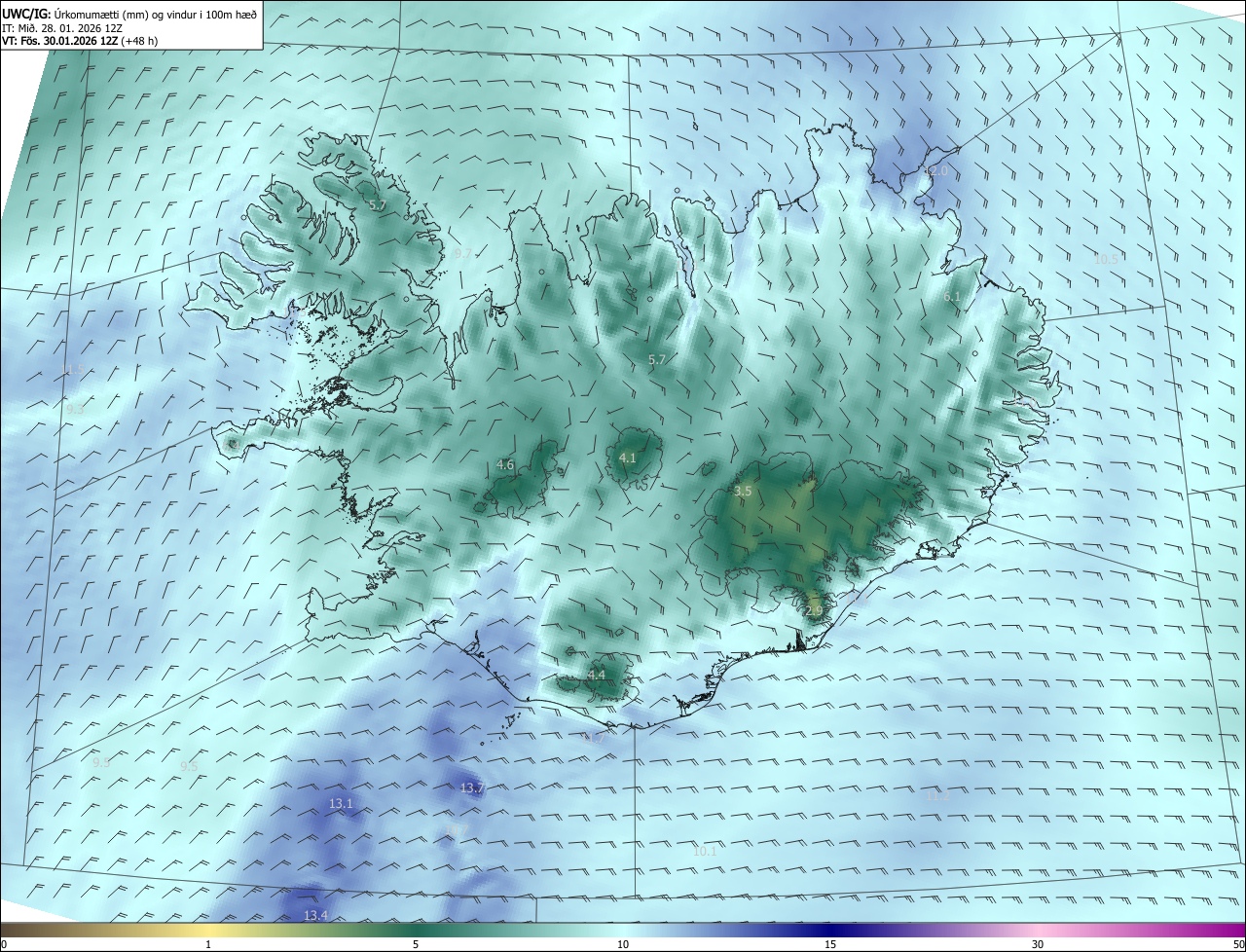1246x952 pixels.
Task: Click the dark navy part of the color scale
Action: click(x=830, y=929)
